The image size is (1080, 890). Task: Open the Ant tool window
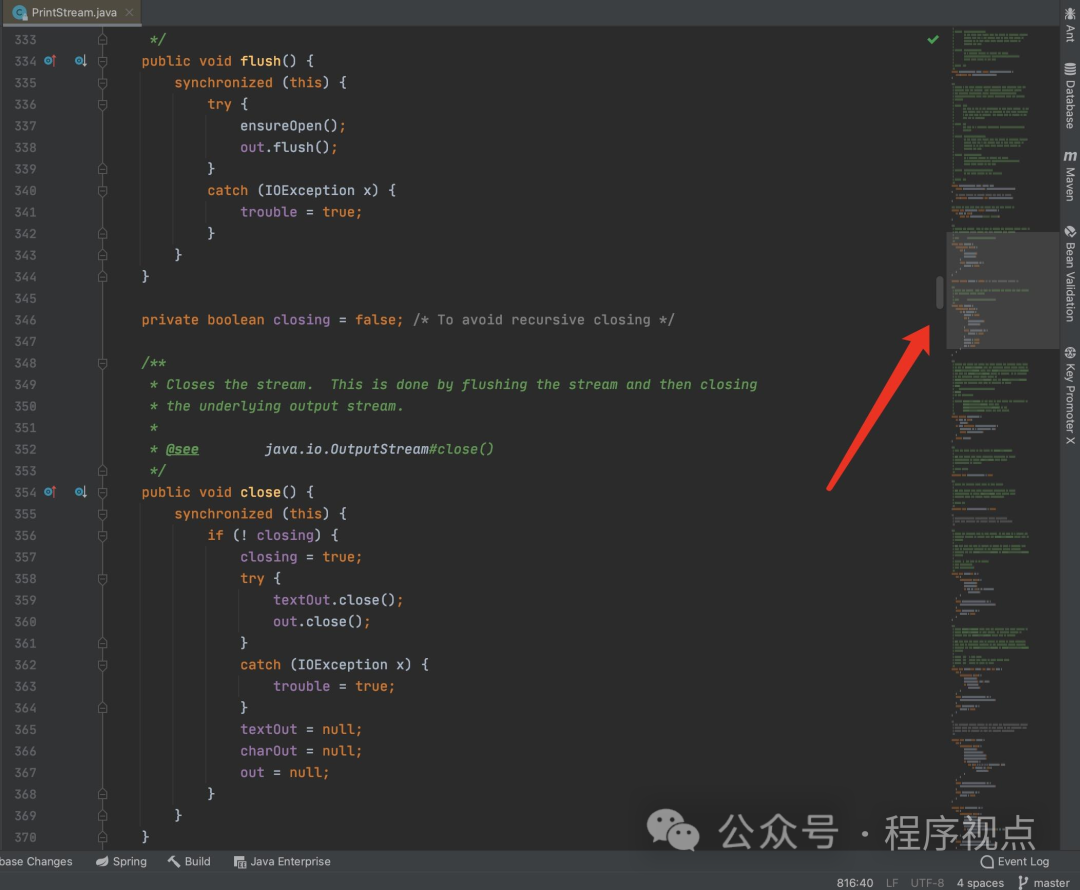click(x=1070, y=26)
